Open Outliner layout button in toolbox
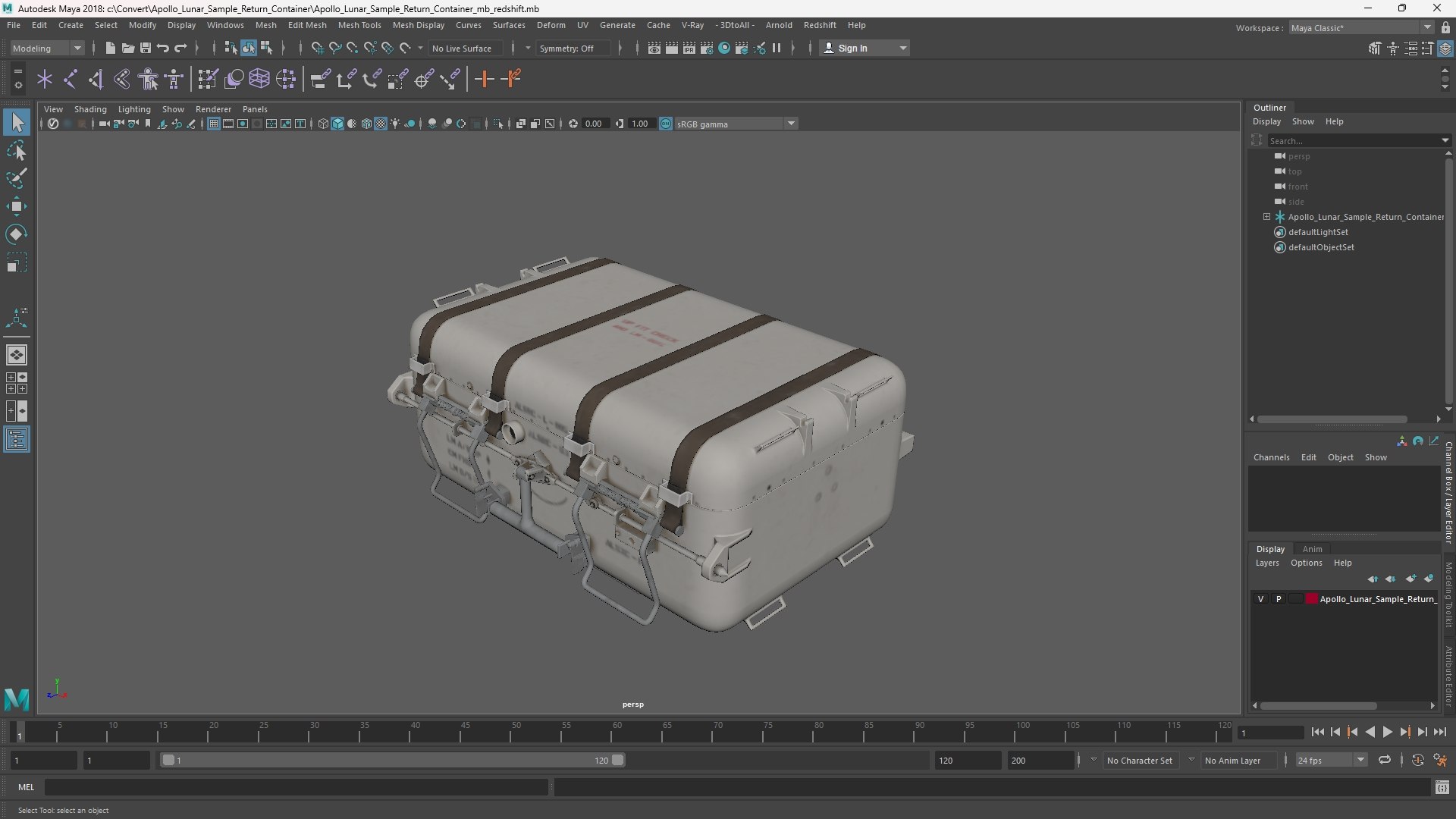This screenshot has height=819, width=1456. click(x=17, y=440)
